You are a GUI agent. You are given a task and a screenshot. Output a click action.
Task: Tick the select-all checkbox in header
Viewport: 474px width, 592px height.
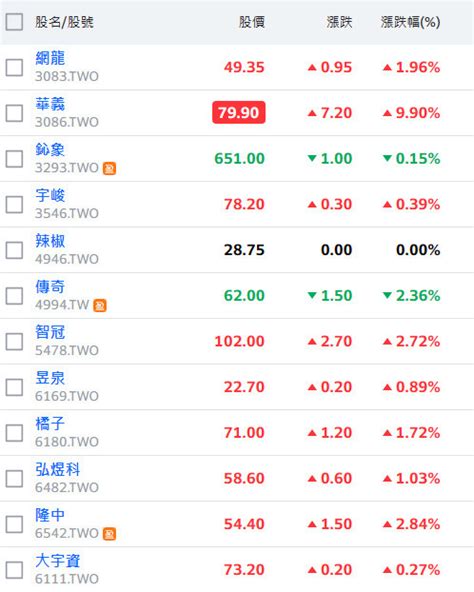click(14, 22)
